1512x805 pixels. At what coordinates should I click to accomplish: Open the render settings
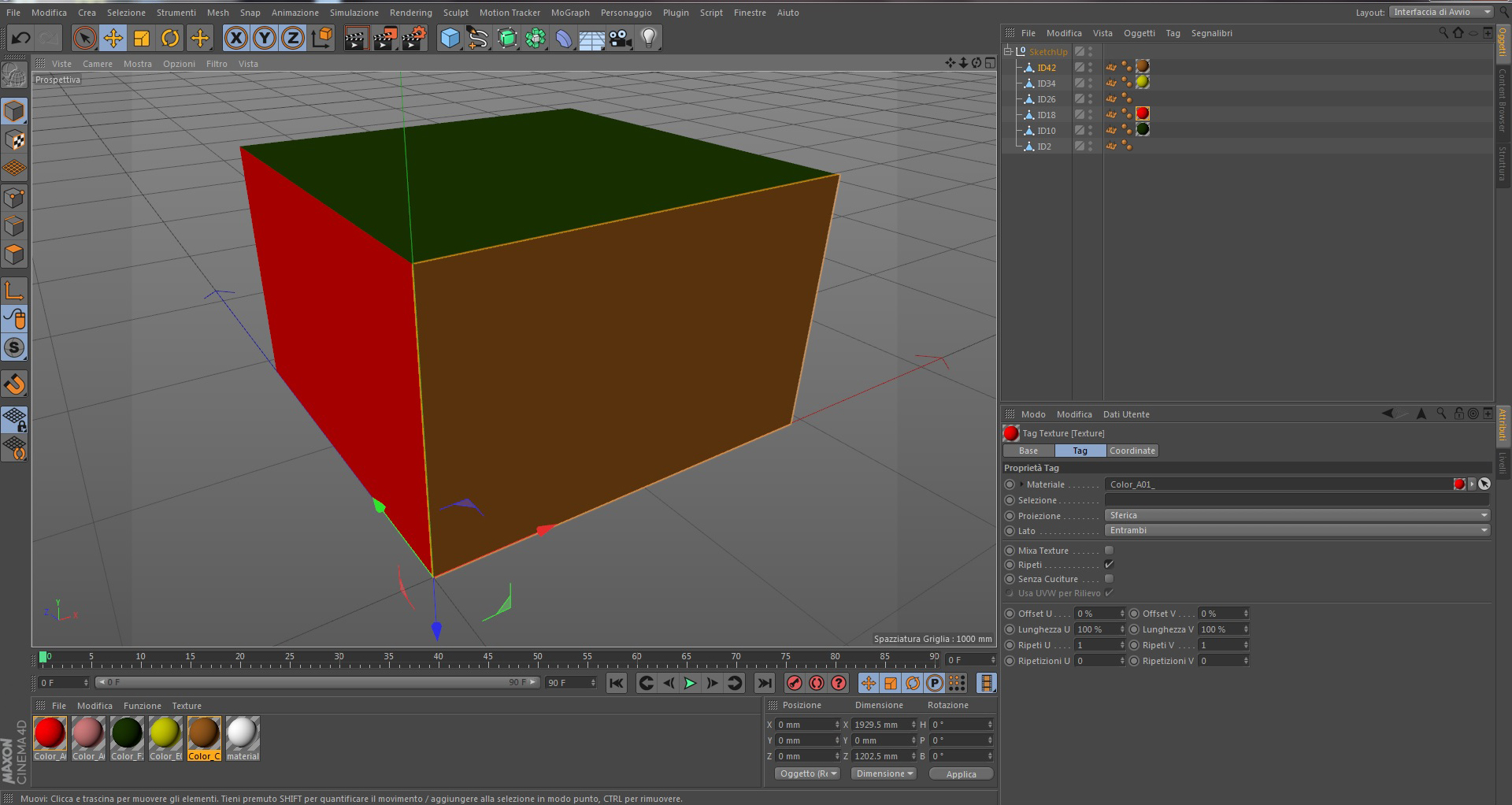(414, 38)
